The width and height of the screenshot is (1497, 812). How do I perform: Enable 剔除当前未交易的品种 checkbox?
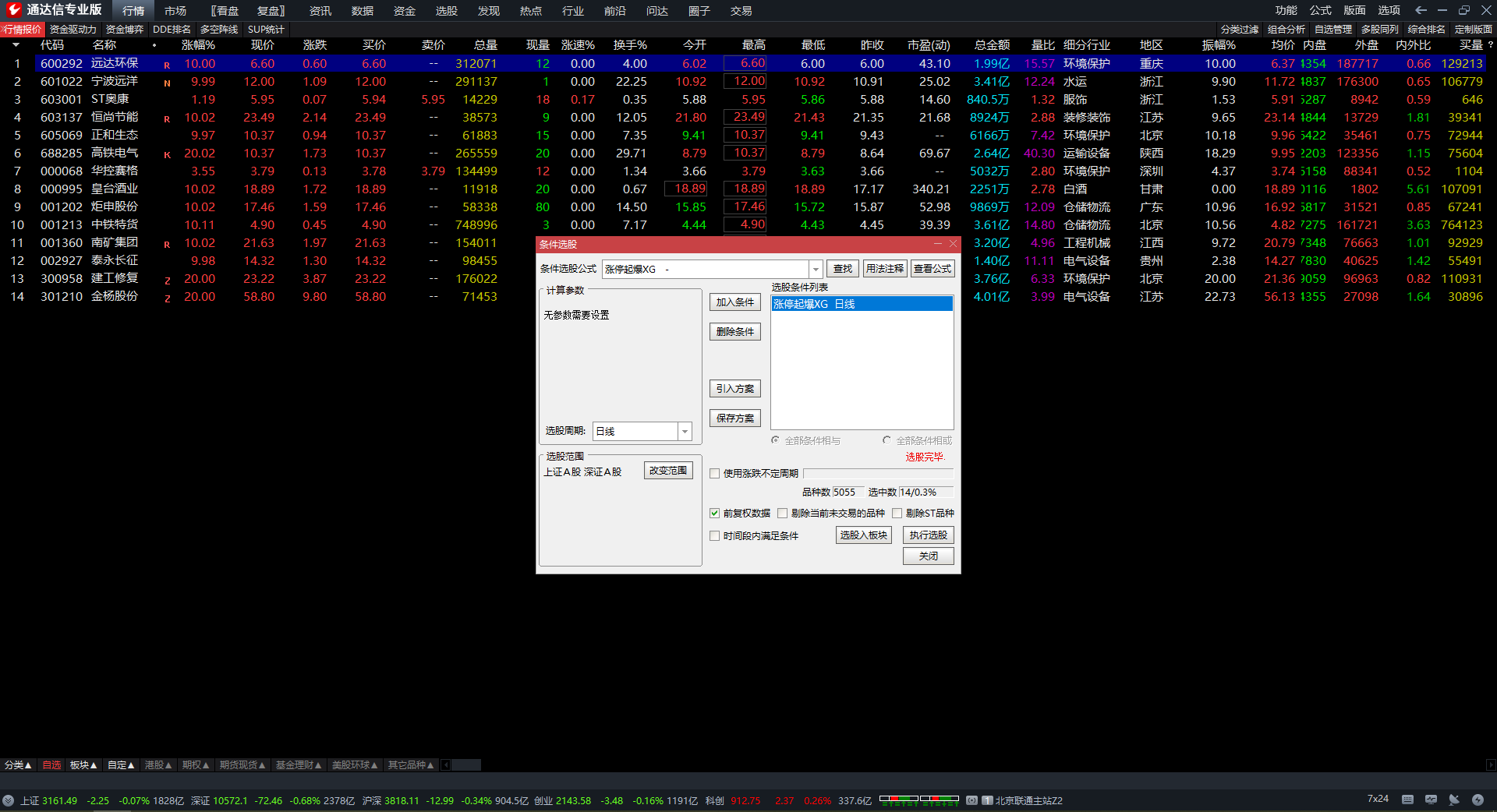coord(782,513)
